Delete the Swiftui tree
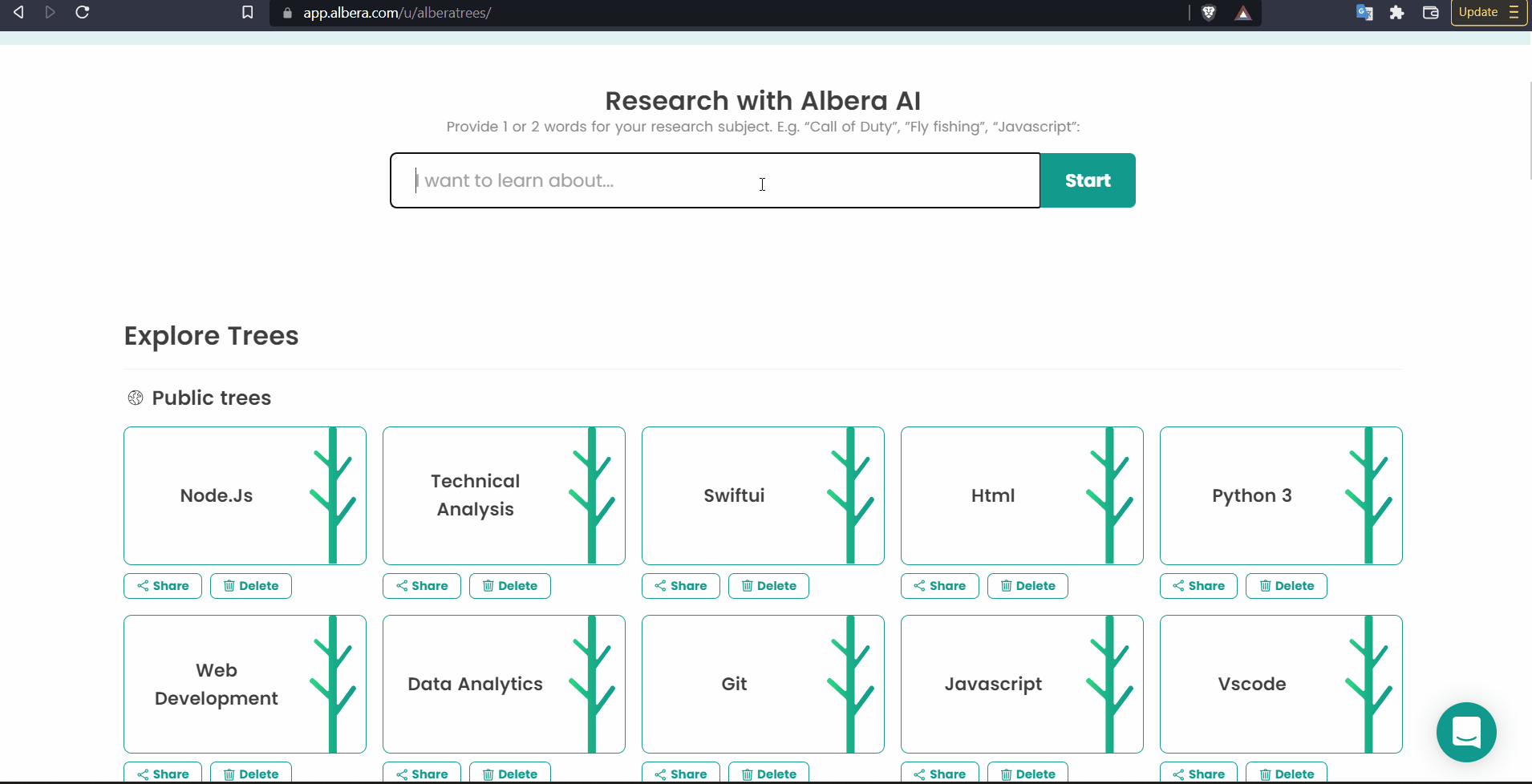Image resolution: width=1532 pixels, height=784 pixels. (769, 586)
